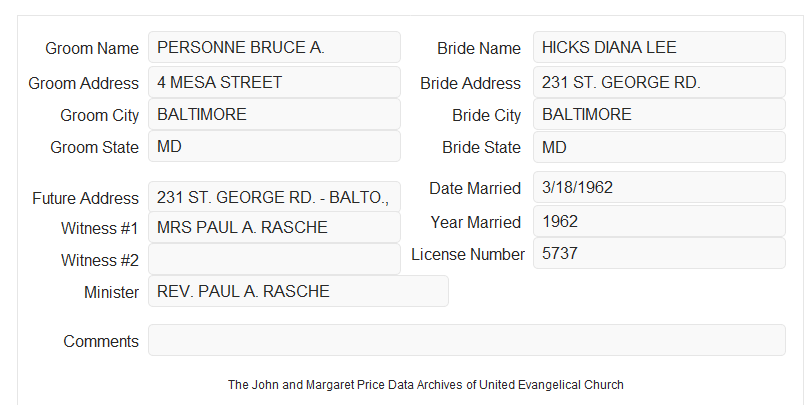The width and height of the screenshot is (805, 405).
Task: Click the Bride Address field
Action: coord(659,82)
